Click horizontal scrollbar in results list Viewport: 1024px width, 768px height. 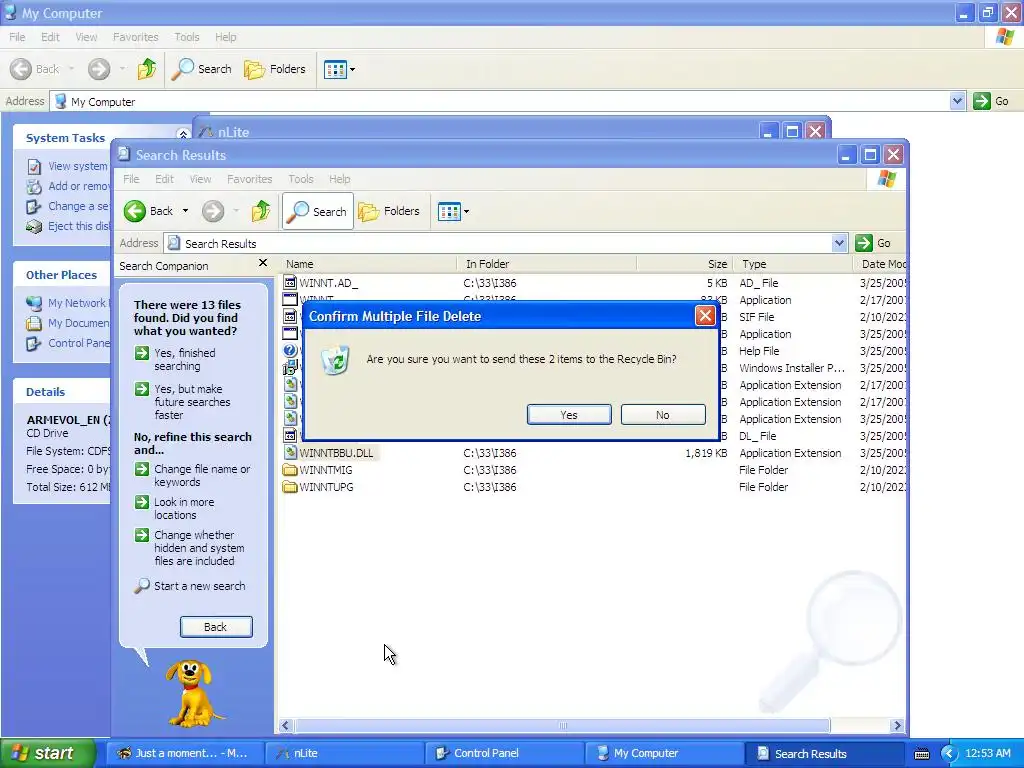(562, 726)
